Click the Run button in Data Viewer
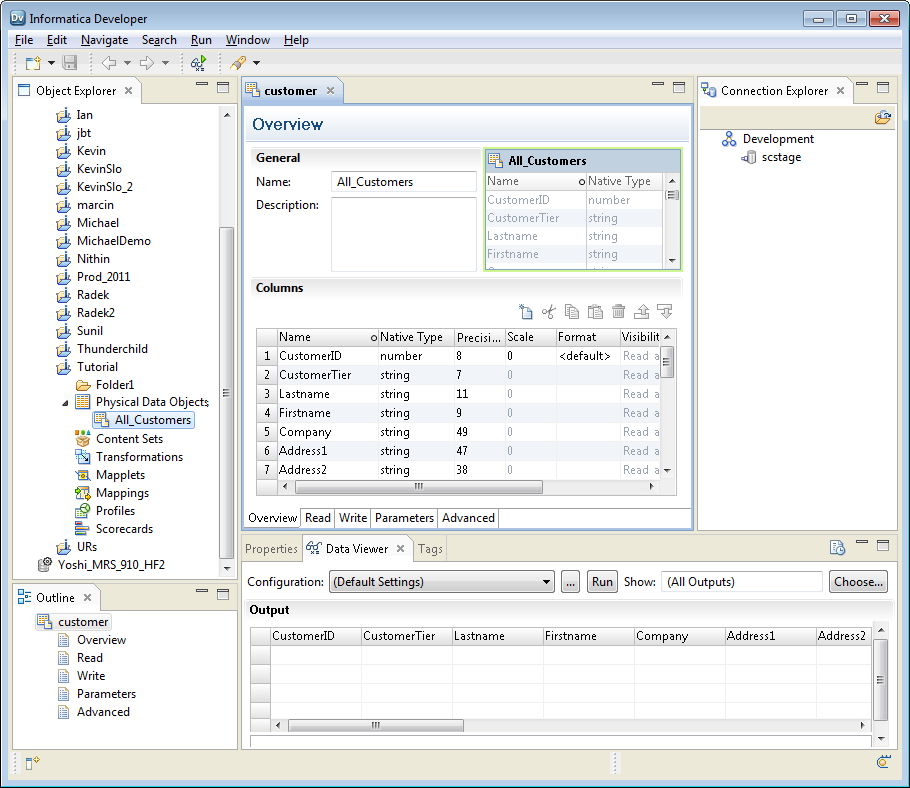Image resolution: width=910 pixels, height=788 pixels. [602, 582]
